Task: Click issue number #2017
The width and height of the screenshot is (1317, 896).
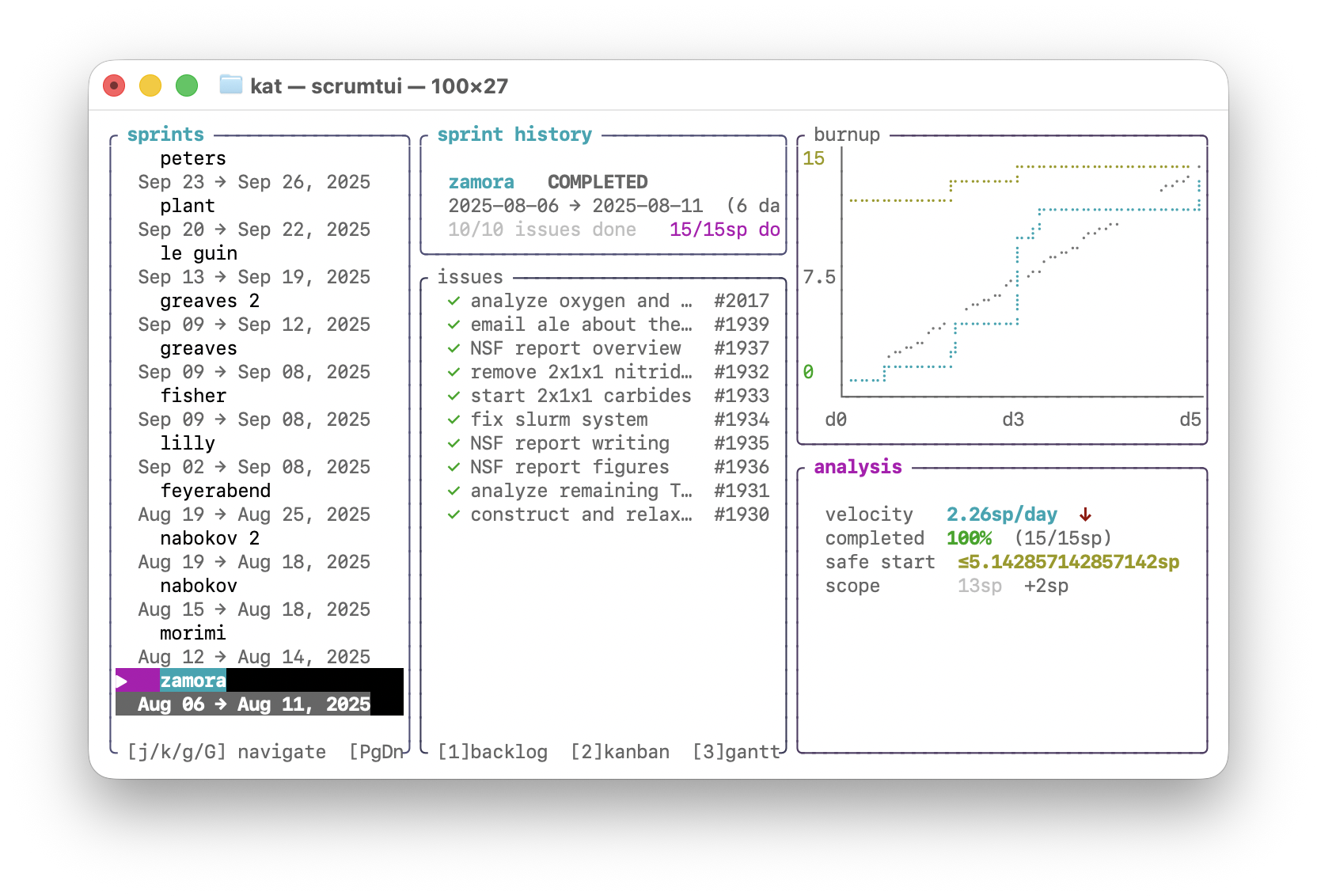Action: 742,301
